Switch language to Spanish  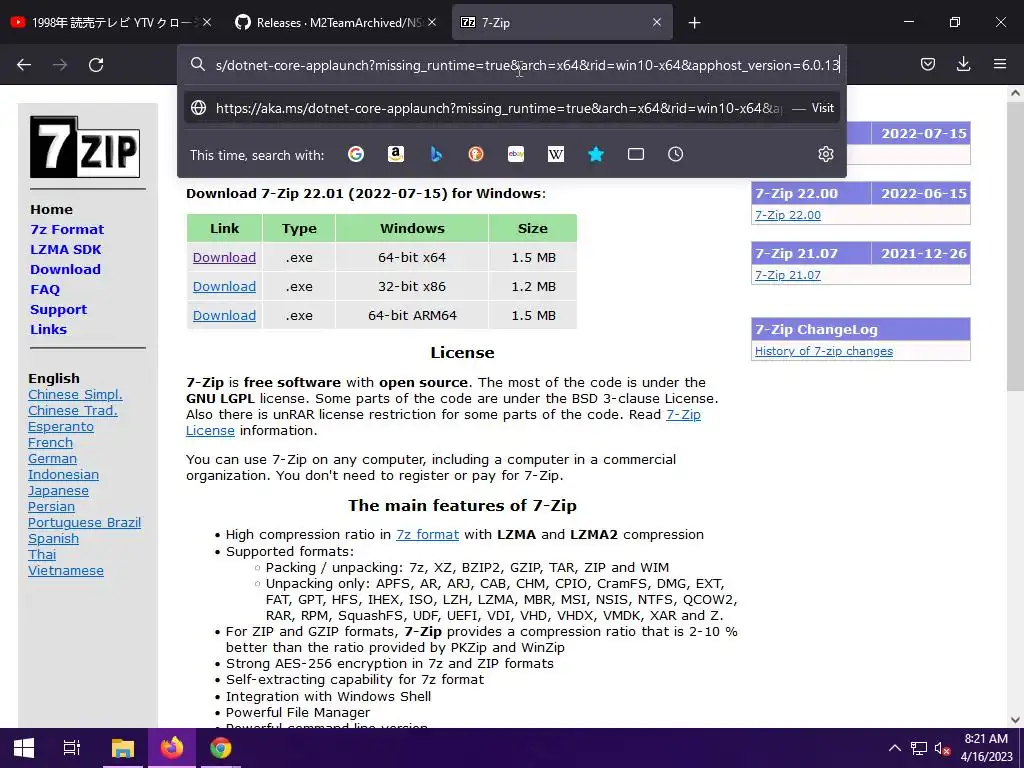pyautogui.click(x=53, y=538)
